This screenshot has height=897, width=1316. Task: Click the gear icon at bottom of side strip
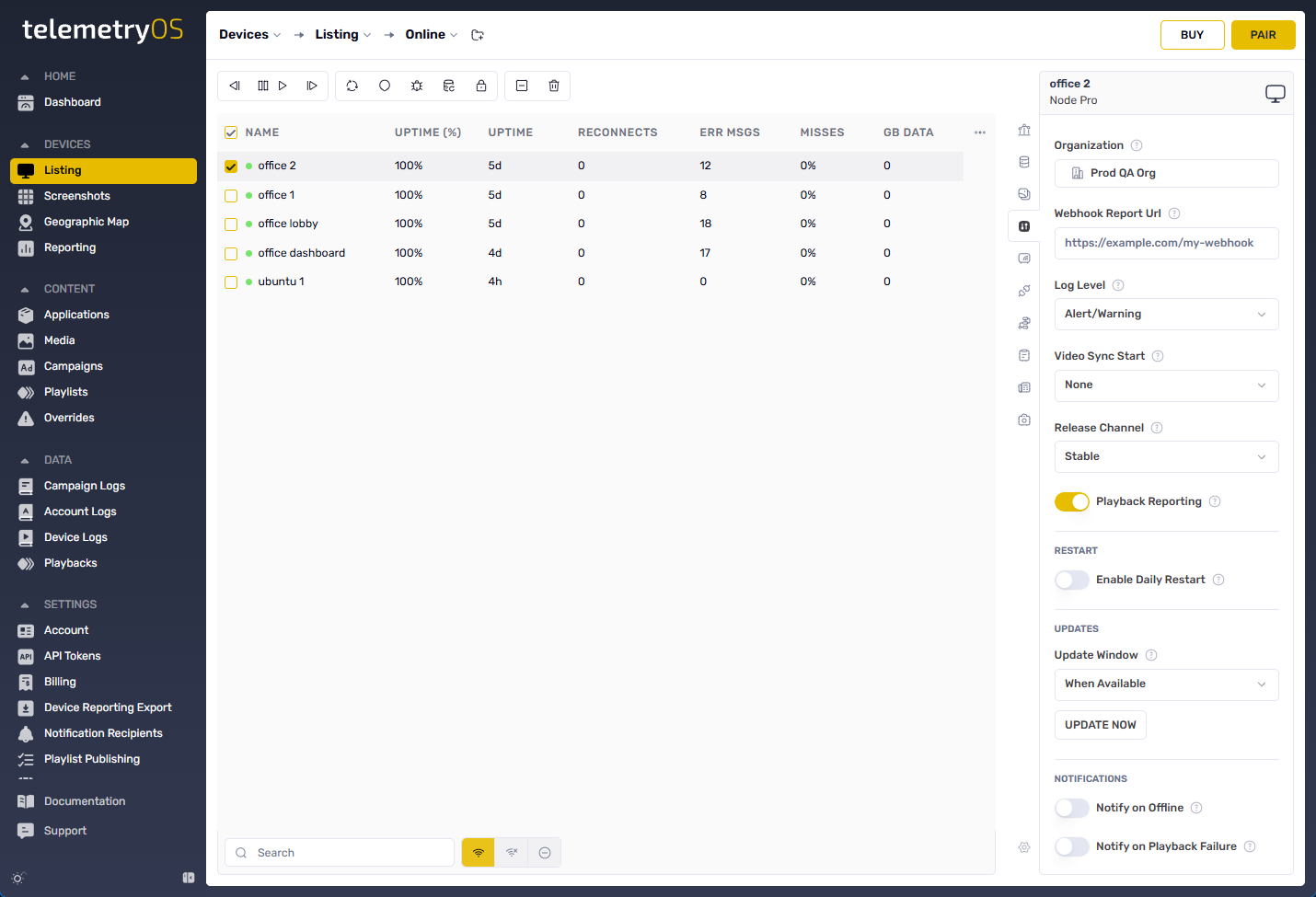click(x=1024, y=847)
